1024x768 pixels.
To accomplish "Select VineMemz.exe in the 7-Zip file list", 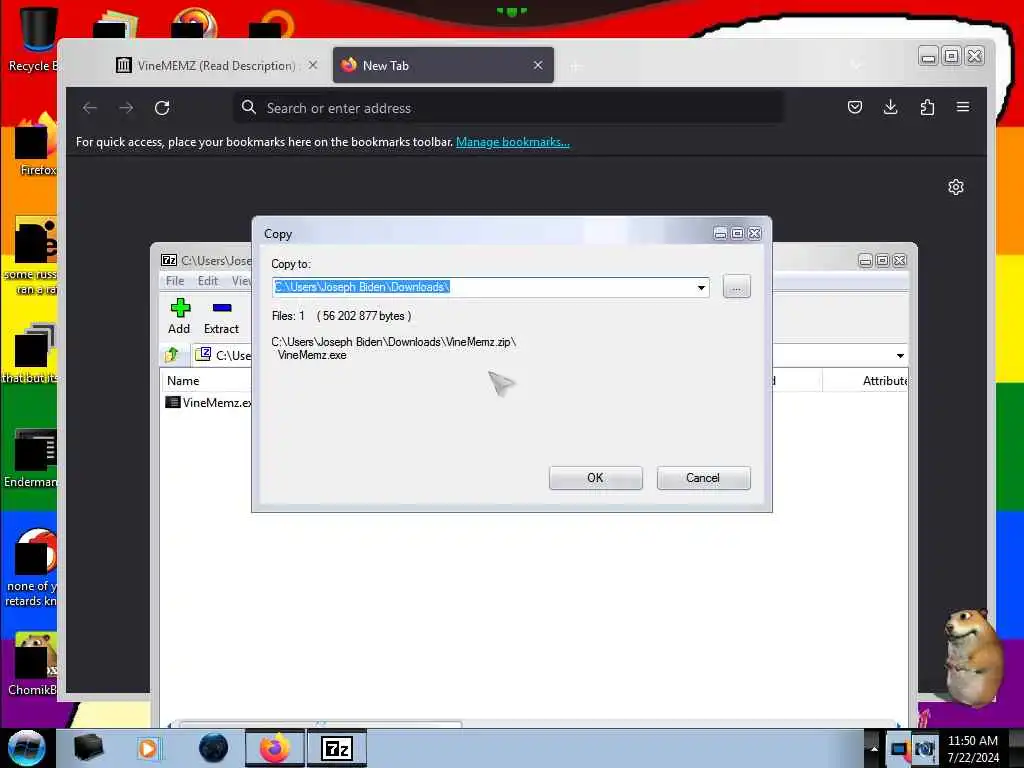I will [x=208, y=402].
